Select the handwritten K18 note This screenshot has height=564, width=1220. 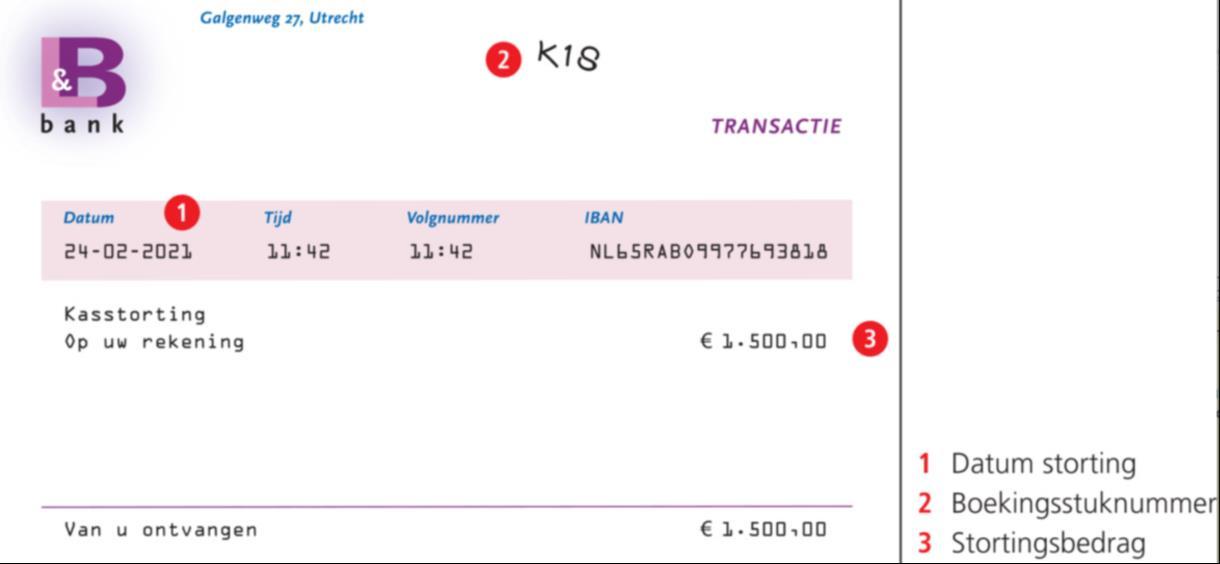[569, 56]
